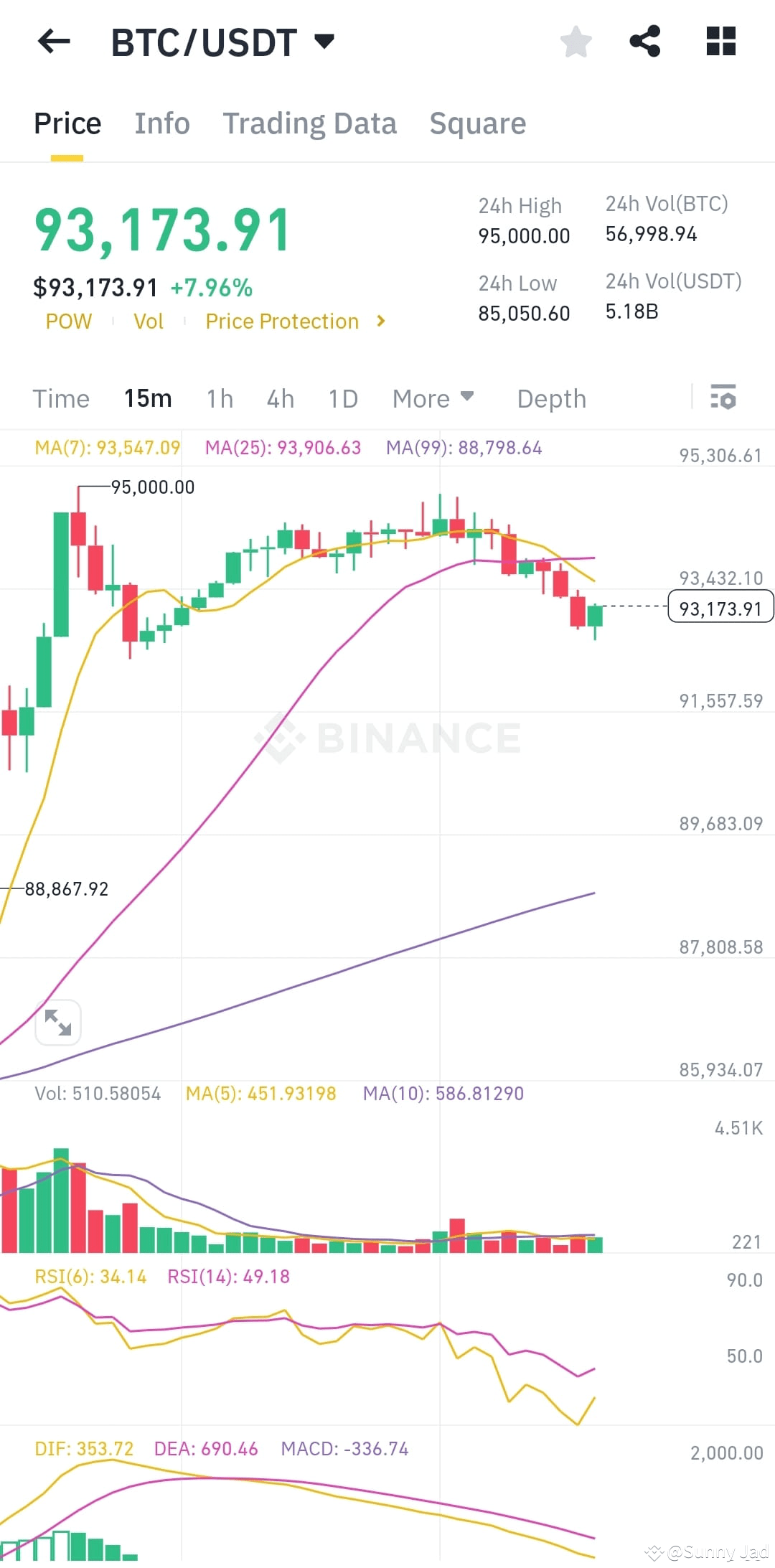Open chart indicator settings icon beside Depth
This screenshot has height=1568, width=775.
point(723,398)
